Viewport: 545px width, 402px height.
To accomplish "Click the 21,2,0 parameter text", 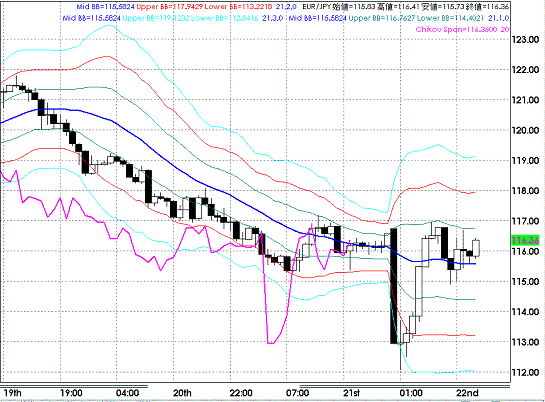I will coord(286,7).
